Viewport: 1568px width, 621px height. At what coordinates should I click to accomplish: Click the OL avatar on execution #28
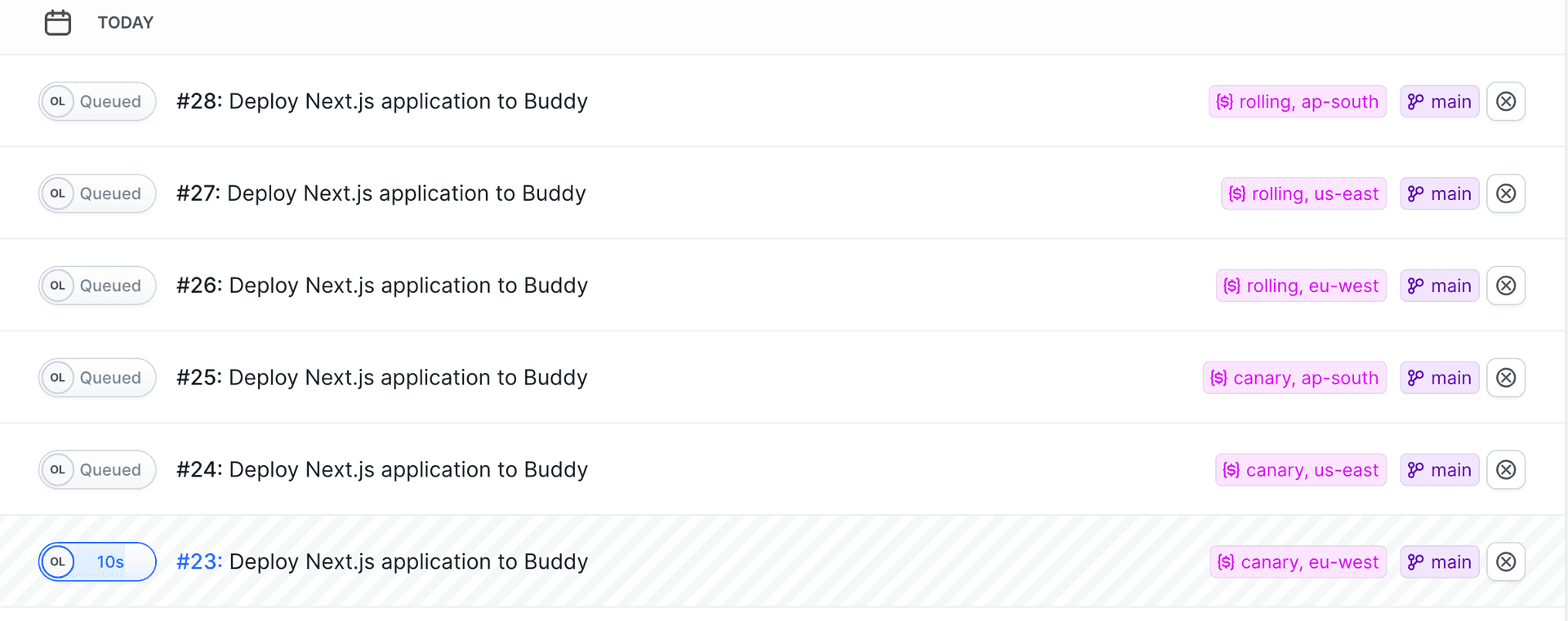[58, 102]
